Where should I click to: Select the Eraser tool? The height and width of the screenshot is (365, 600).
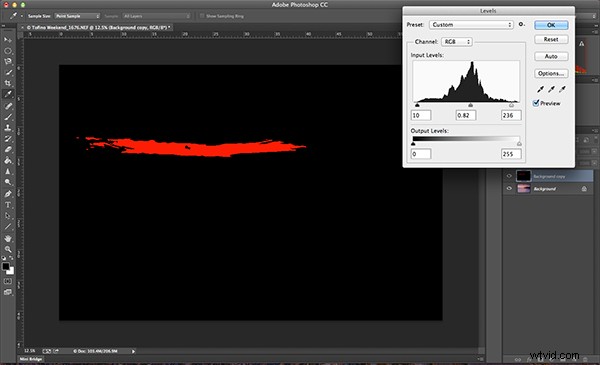(x=8, y=150)
